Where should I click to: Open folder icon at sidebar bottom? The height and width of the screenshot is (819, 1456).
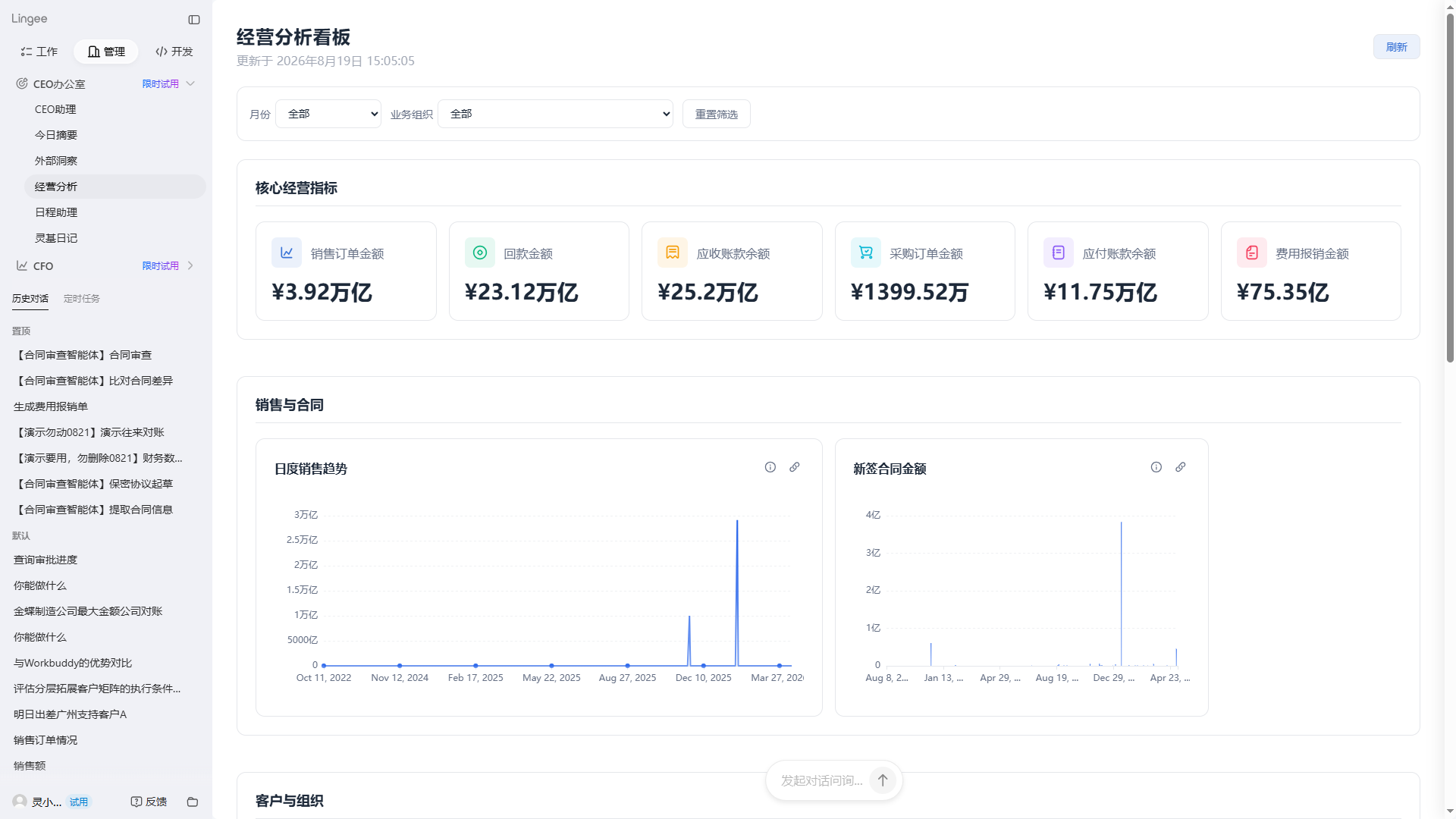[193, 802]
